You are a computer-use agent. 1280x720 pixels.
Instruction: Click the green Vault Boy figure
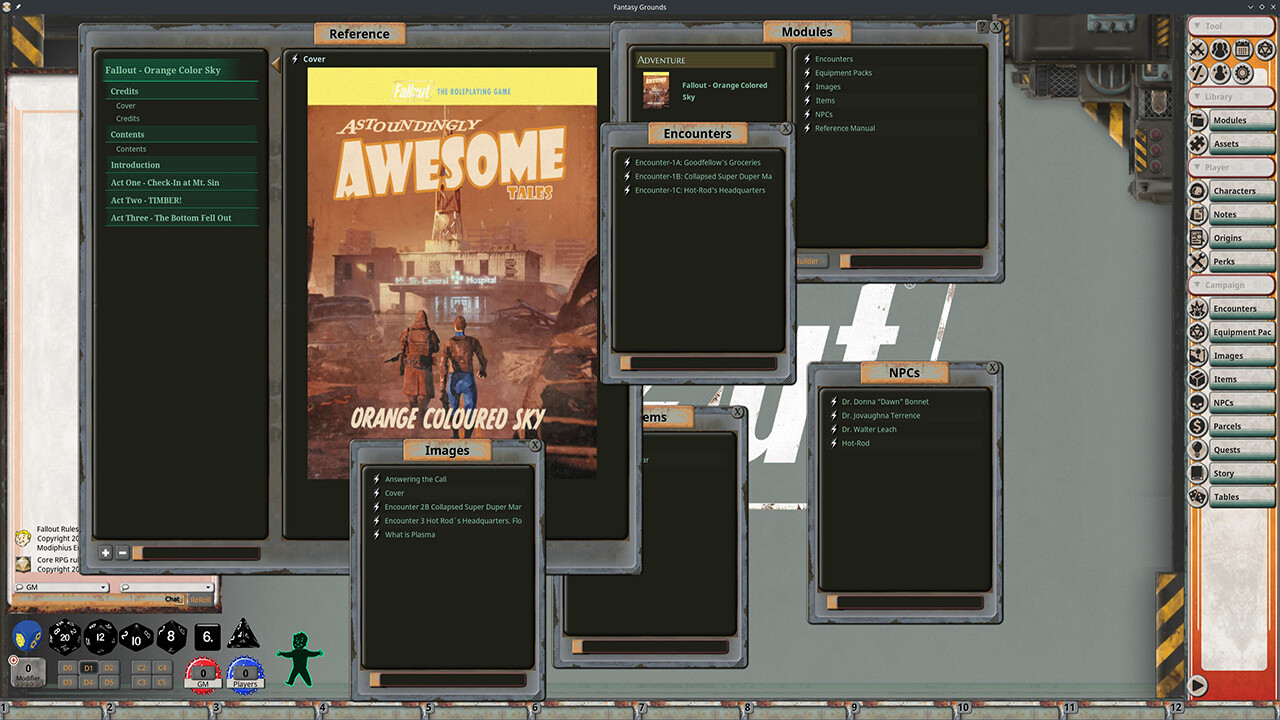[299, 659]
